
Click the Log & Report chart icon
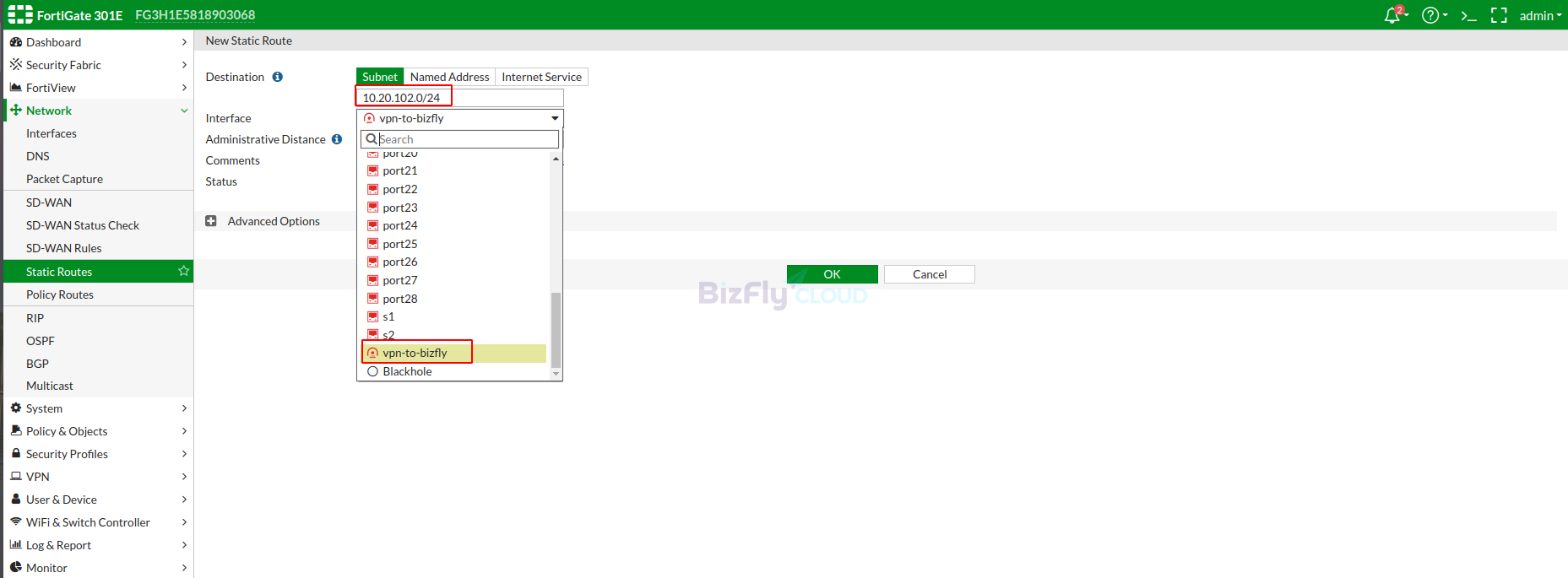tap(15, 544)
